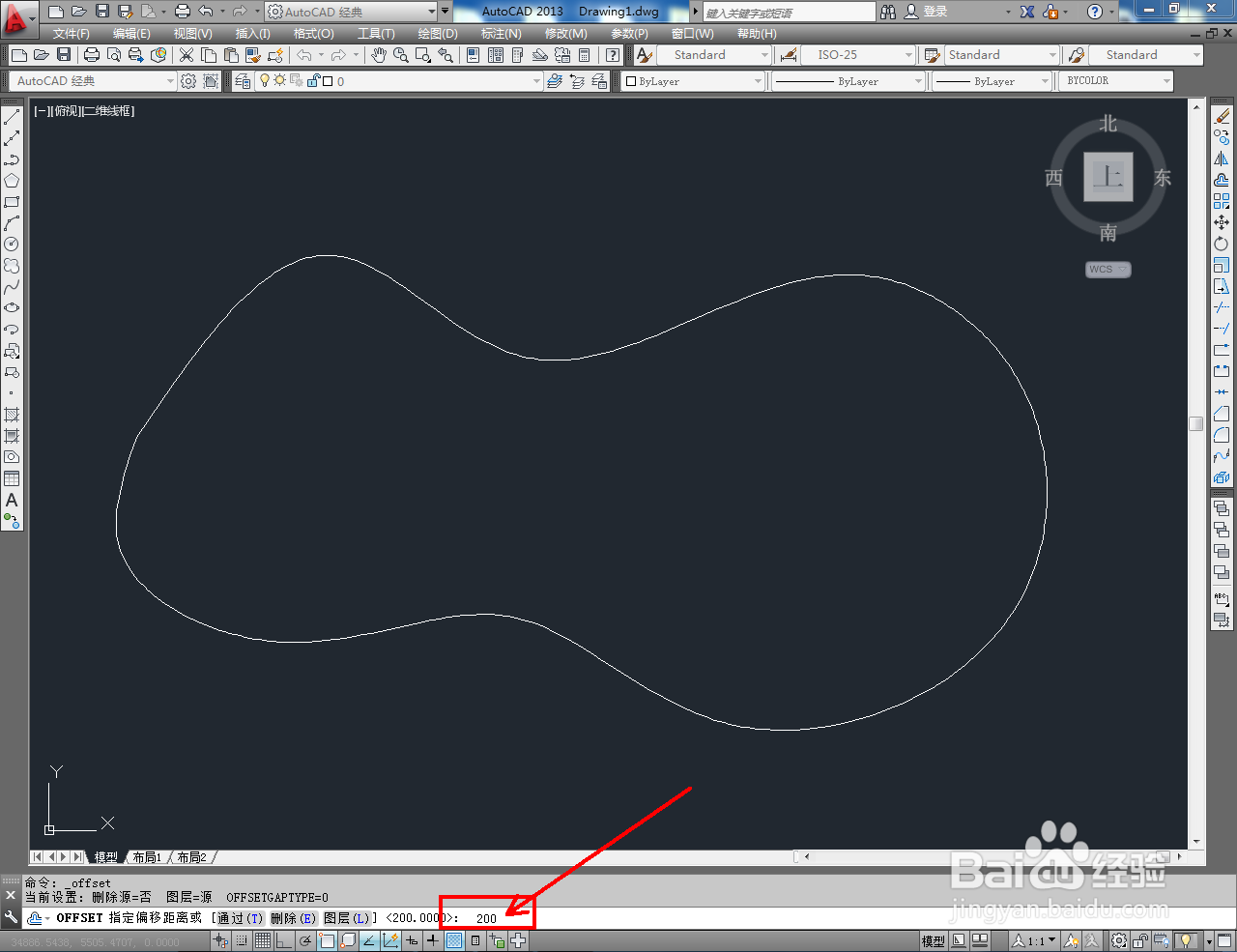Toggle Dynamic Input in status bar
This screenshot has width=1237, height=952.
412,940
